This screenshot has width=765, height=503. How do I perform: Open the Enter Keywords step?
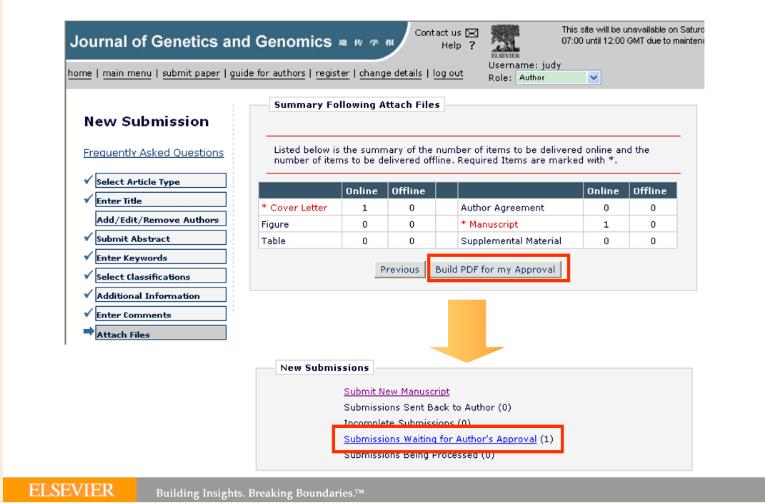click(161, 257)
